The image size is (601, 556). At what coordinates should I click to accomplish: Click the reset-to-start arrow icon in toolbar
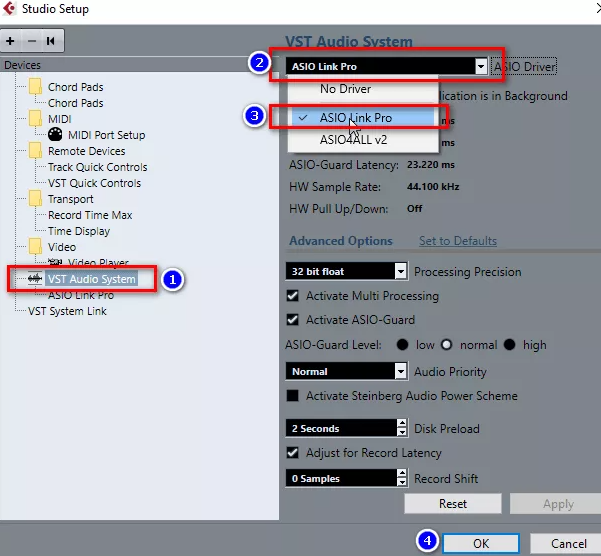tap(51, 41)
